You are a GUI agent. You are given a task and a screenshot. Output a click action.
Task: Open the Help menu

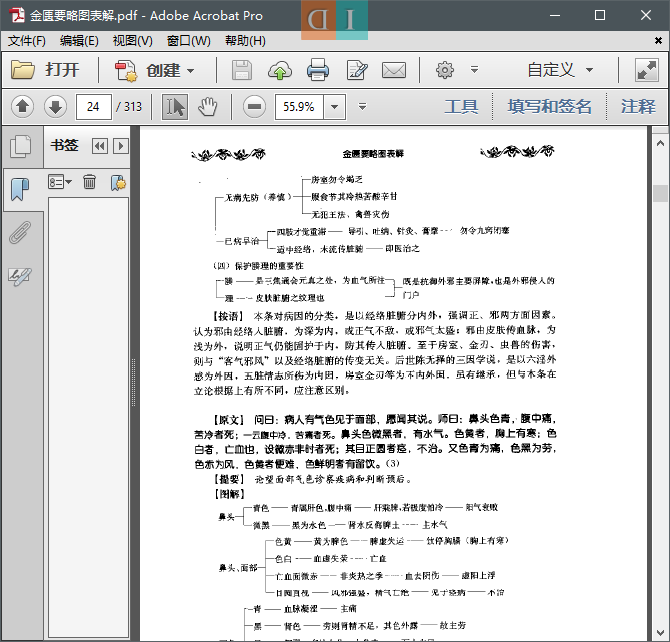(245, 41)
